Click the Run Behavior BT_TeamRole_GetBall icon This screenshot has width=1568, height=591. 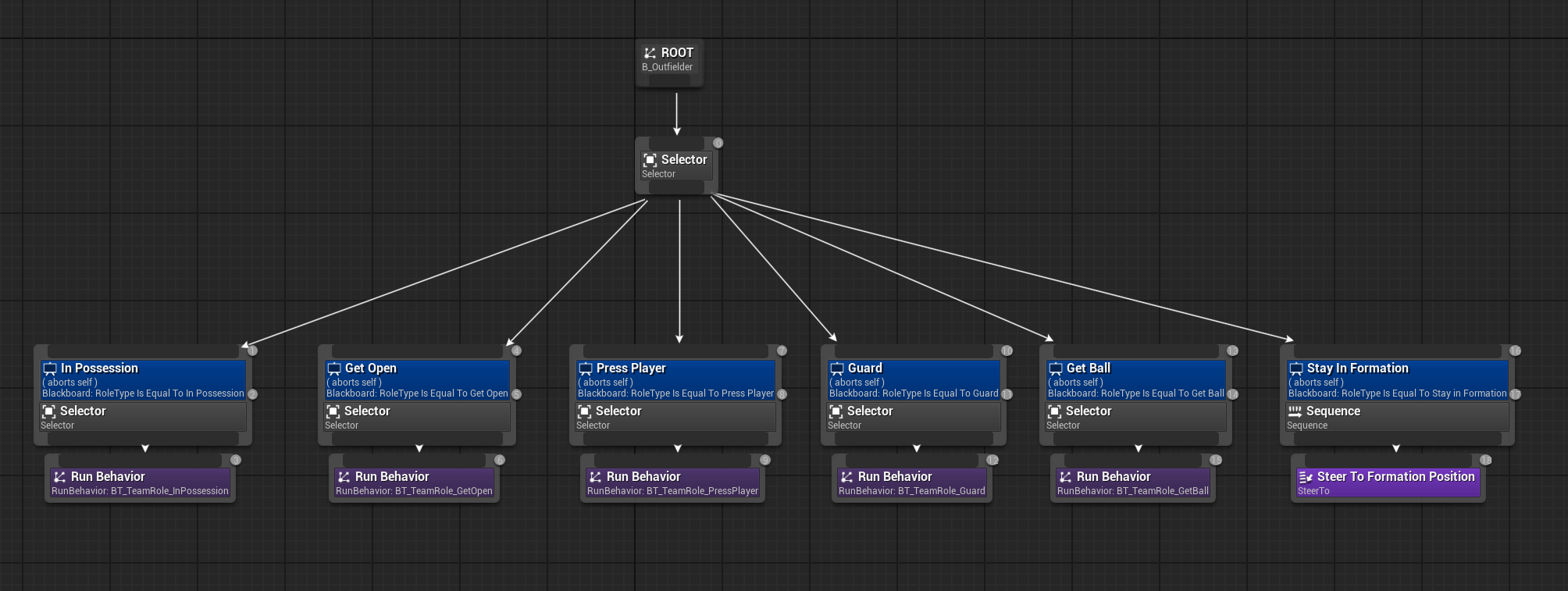pyautogui.click(x=1065, y=477)
